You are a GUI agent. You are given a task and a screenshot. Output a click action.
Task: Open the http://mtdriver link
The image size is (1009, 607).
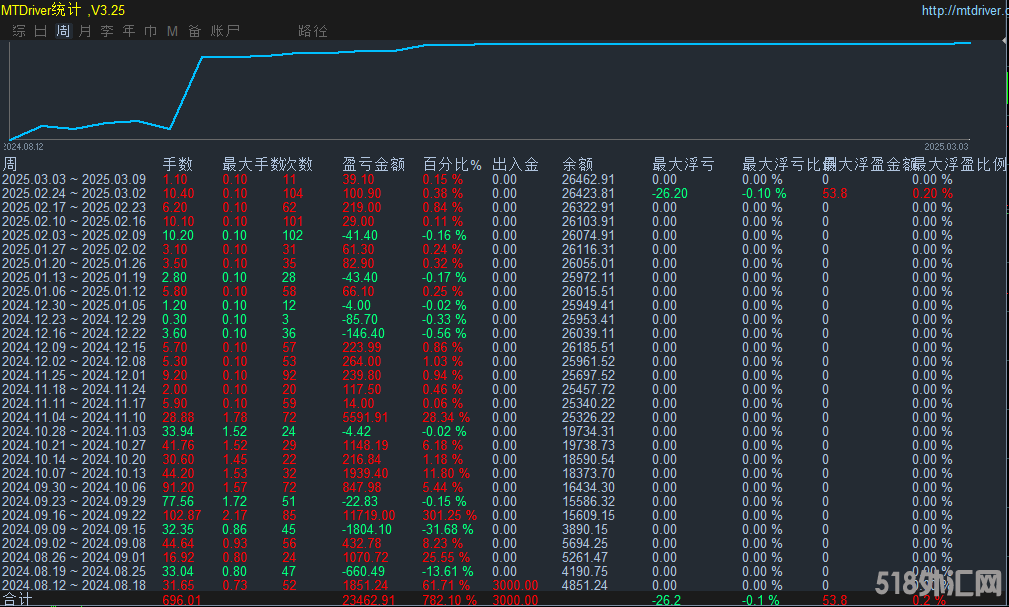pyautogui.click(x=965, y=10)
